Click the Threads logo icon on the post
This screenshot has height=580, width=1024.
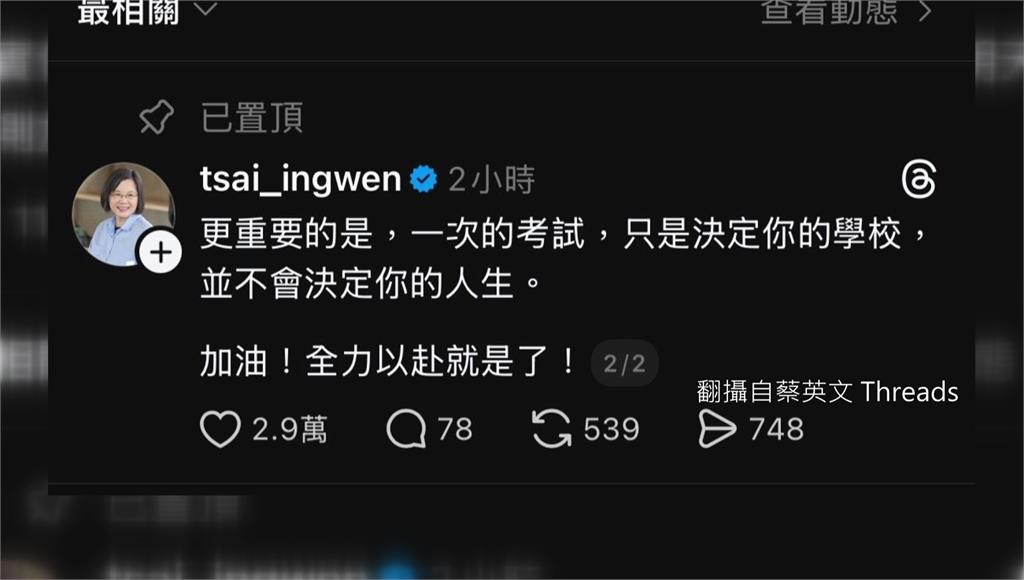(918, 180)
